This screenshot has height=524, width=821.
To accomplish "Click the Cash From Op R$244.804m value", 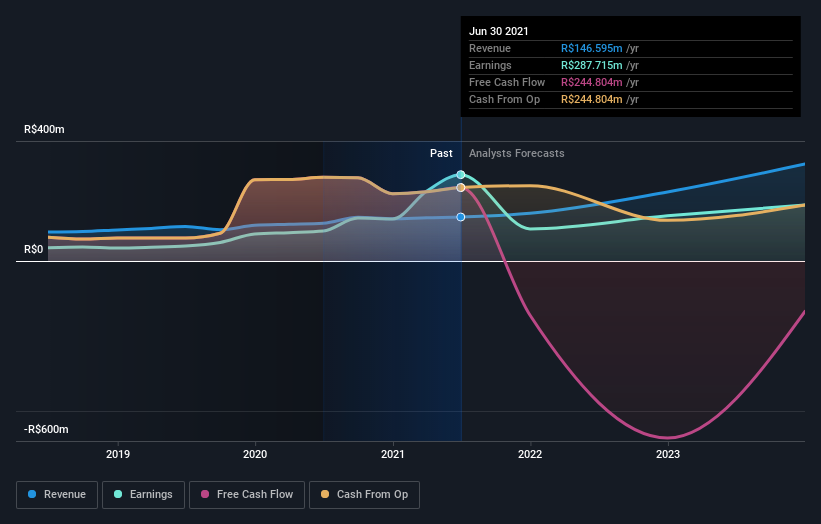I will [592, 99].
